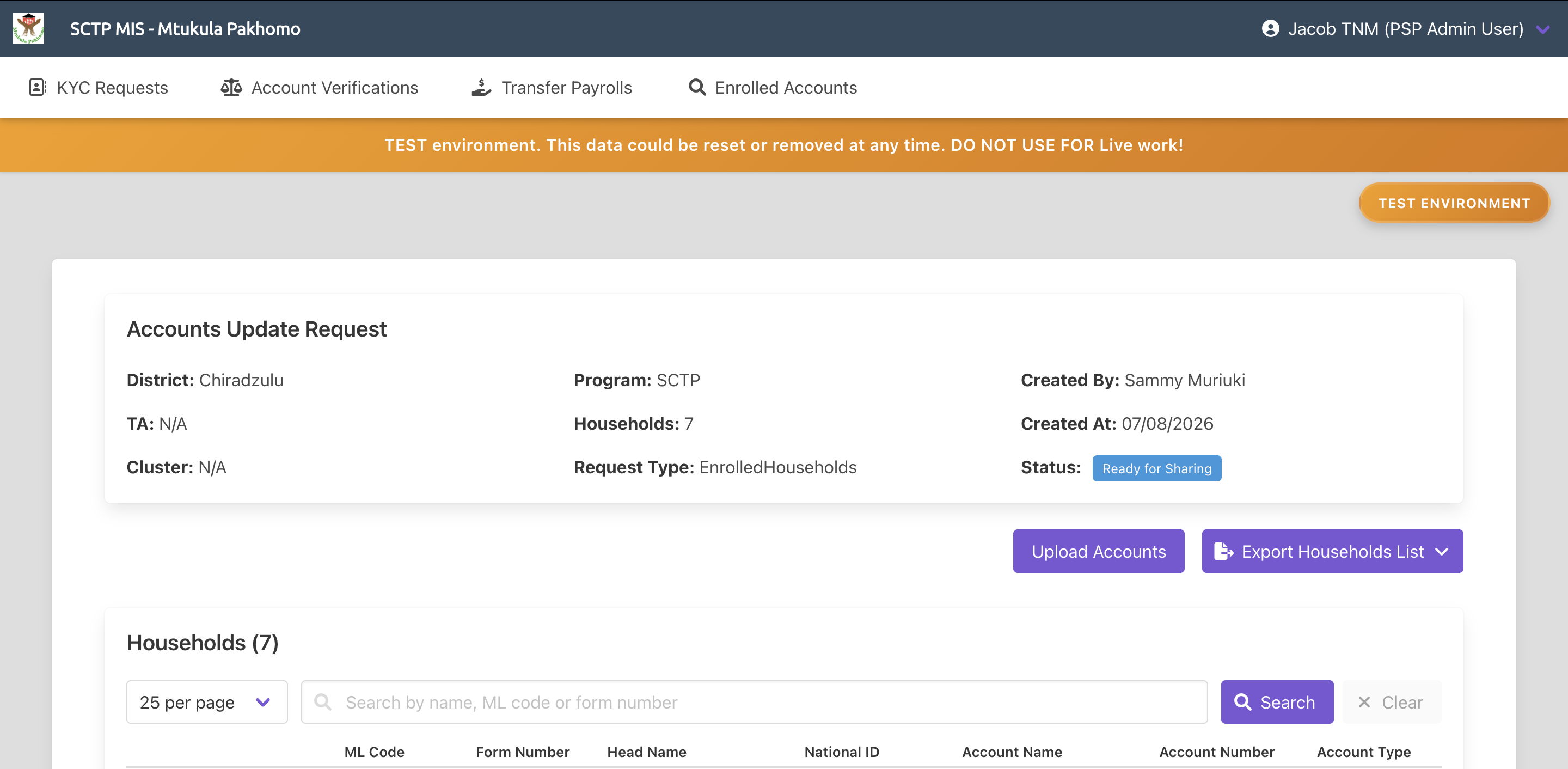
Task: Click the Form Number column header
Action: 522,752
